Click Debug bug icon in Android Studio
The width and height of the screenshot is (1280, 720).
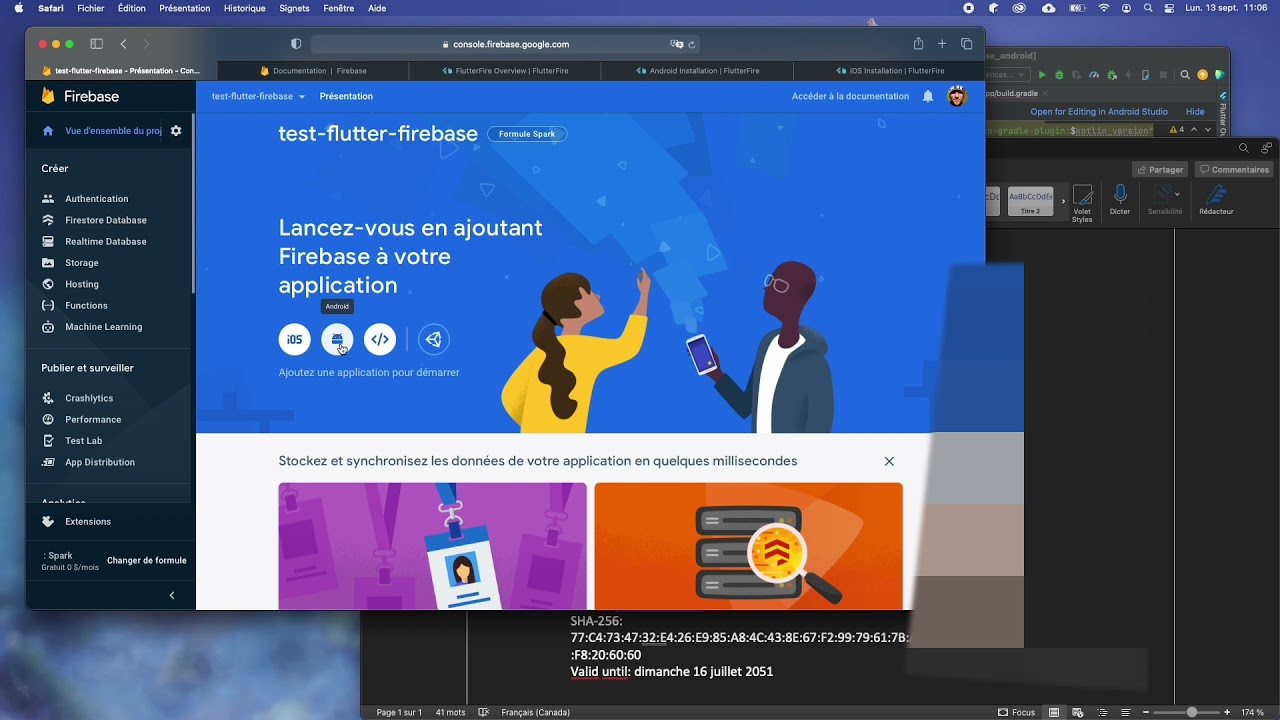point(1059,75)
